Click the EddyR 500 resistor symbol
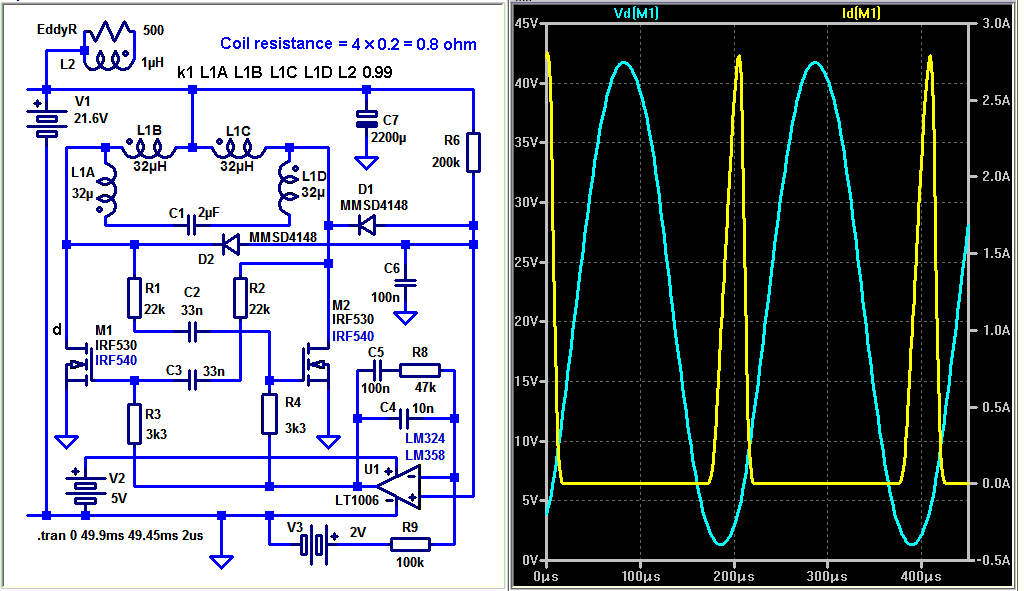1024x591 pixels. coord(110,32)
